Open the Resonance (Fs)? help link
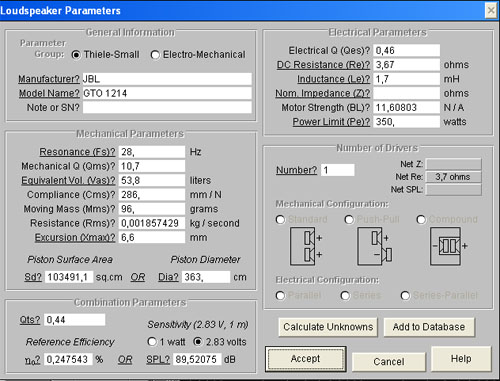This screenshot has height=381, width=500. coord(77,152)
